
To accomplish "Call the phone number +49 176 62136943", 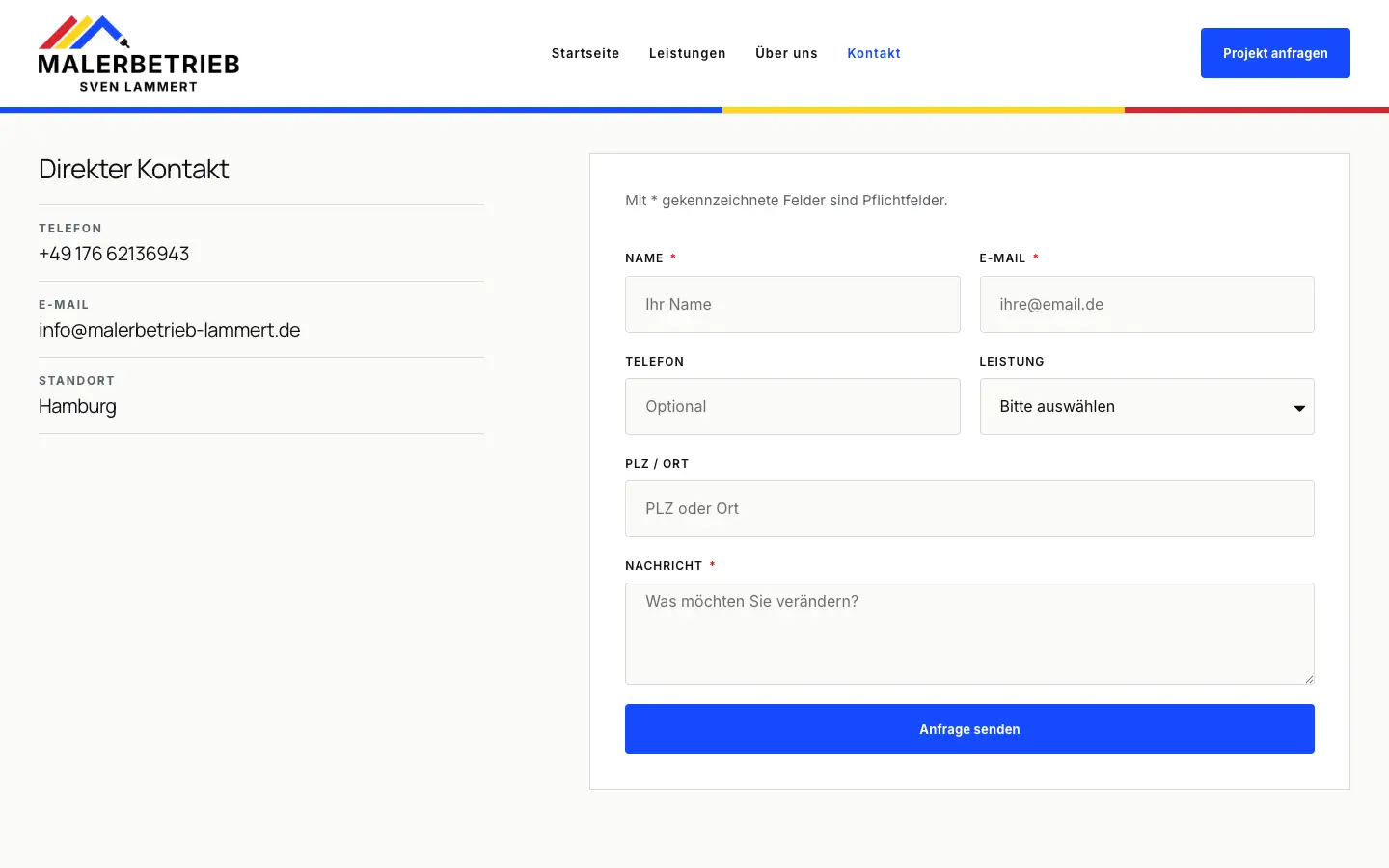I will pyautogui.click(x=114, y=254).
